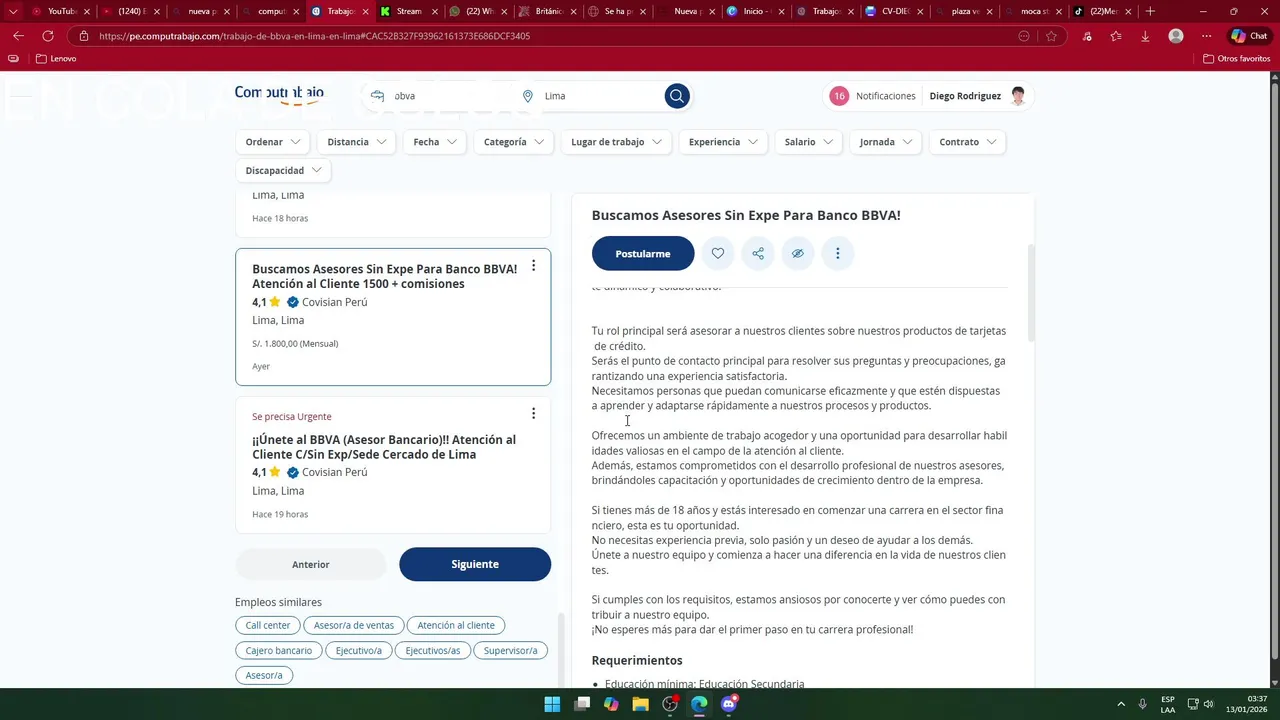Screen dimensions: 1280x720
Task: Expand the Salario filter
Action: coord(809,142)
